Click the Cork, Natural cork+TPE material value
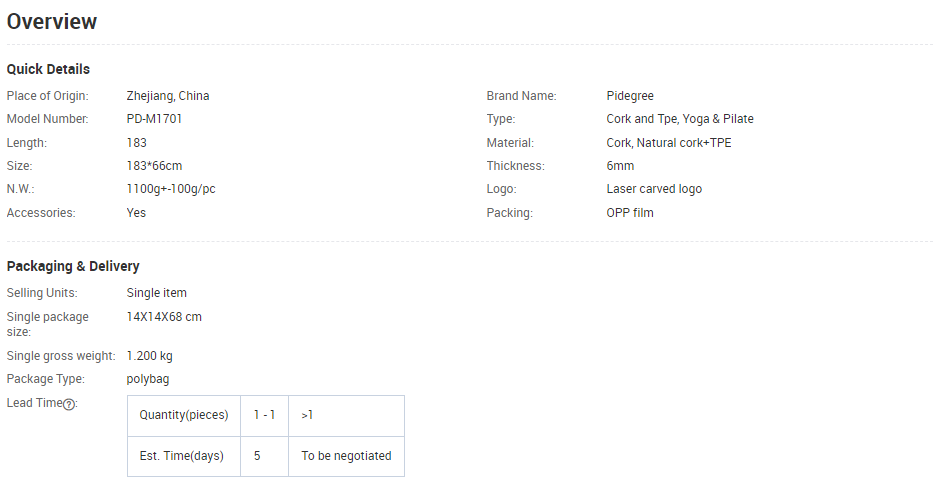Image resolution: width=940 pixels, height=497 pixels. (x=669, y=143)
